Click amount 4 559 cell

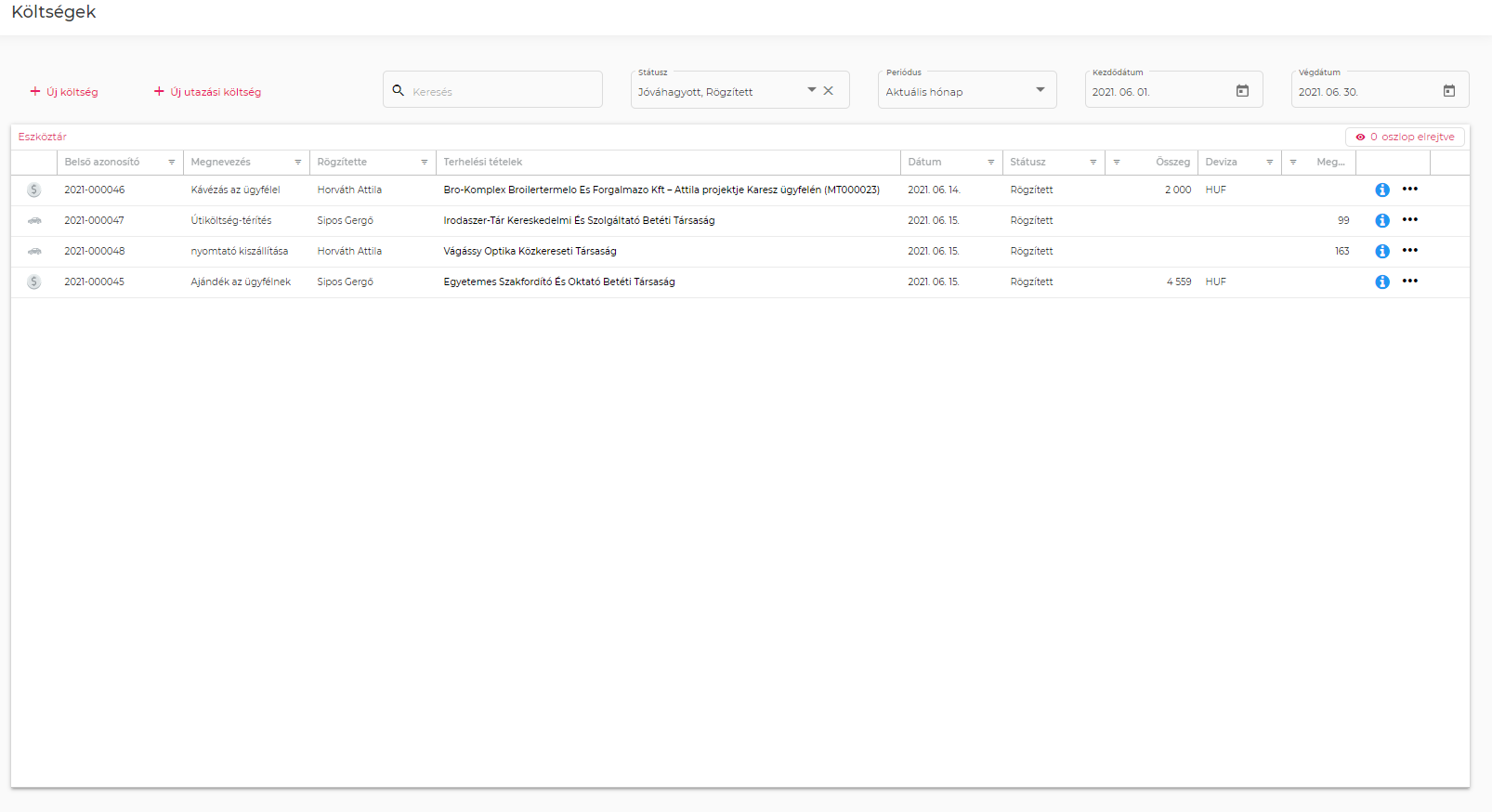(x=1179, y=282)
